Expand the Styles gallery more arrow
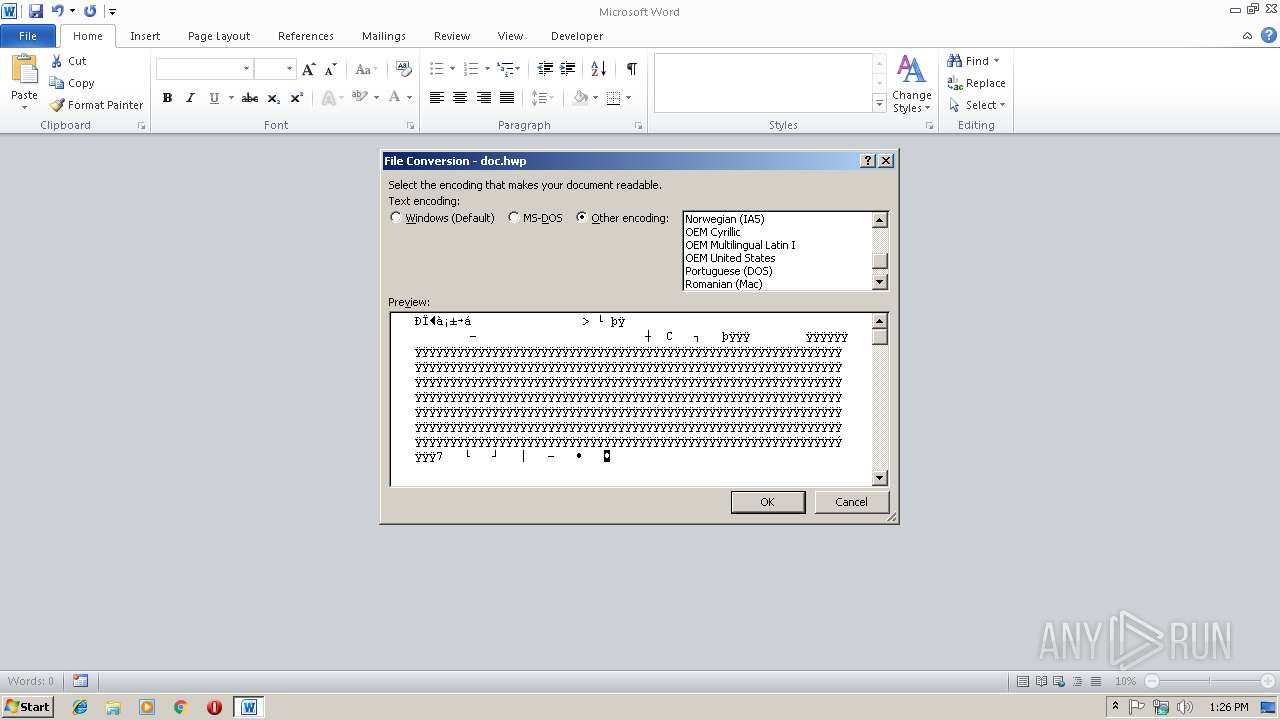Image resolution: width=1280 pixels, height=720 pixels. pos(879,103)
